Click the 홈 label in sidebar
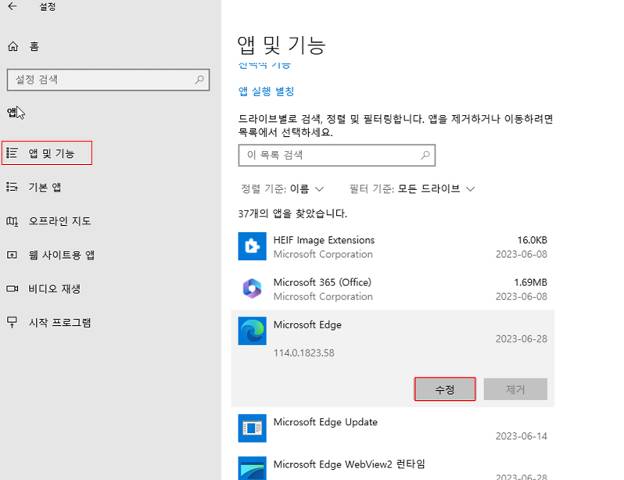 click(x=34, y=47)
